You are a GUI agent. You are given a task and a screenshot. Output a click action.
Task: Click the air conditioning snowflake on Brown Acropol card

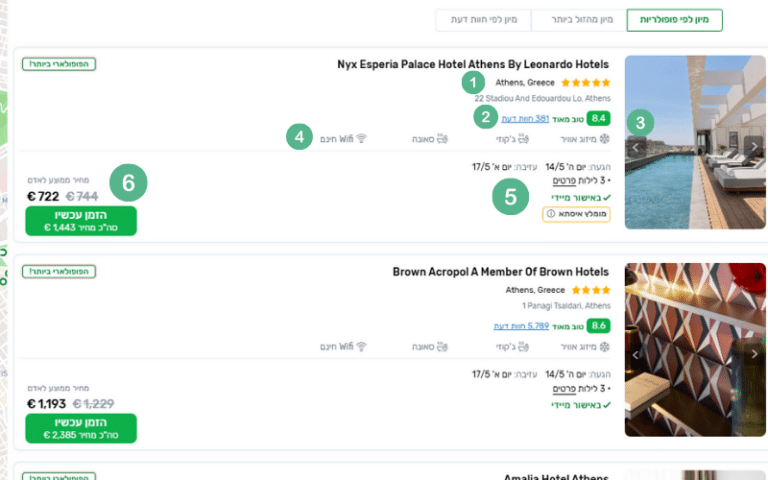coord(604,346)
